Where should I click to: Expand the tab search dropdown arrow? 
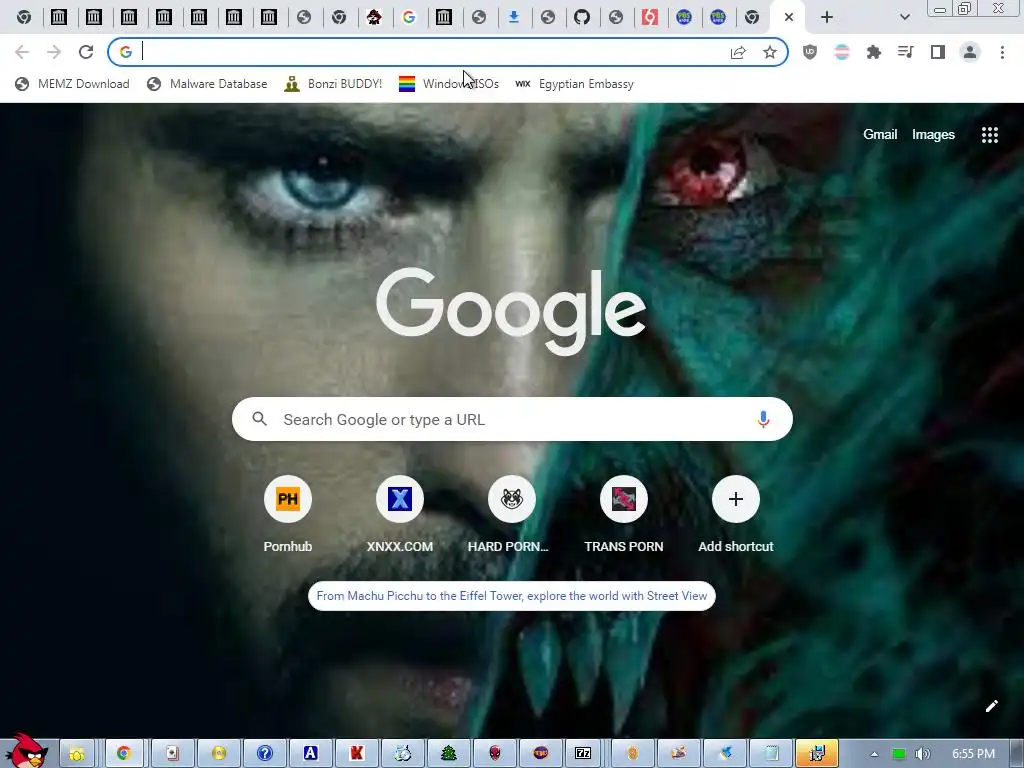point(904,18)
